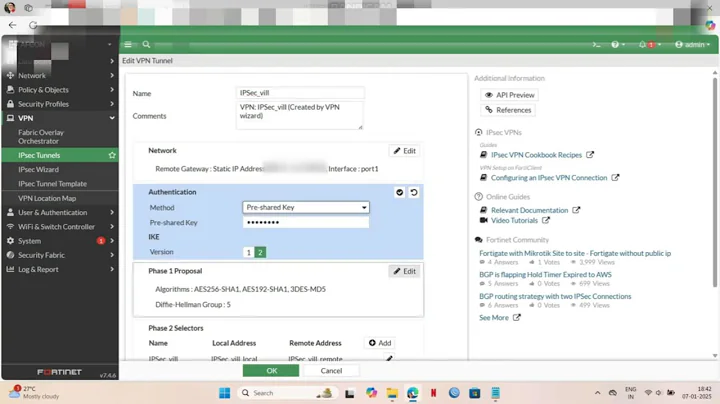Click the Cancel button
The image size is (720, 404).
pos(331,370)
